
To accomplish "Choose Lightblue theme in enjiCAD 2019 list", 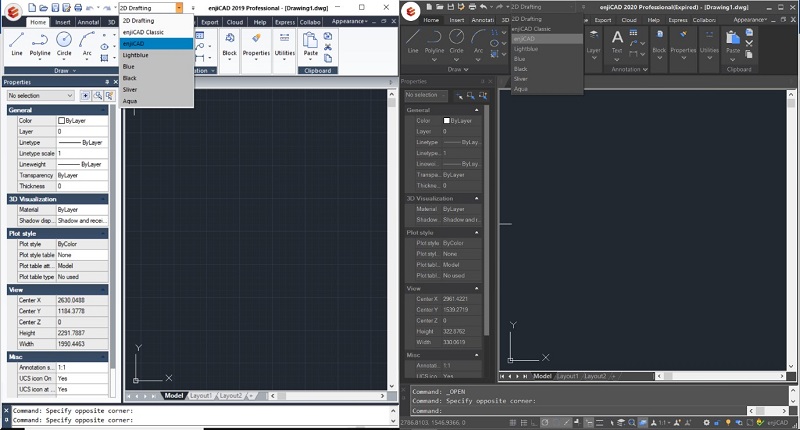I will 156,55.
